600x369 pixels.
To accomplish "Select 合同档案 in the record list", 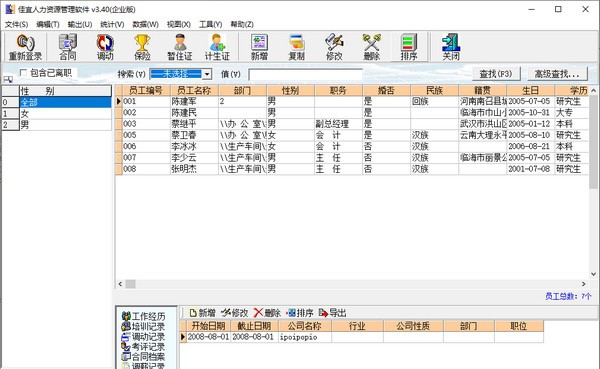I will tap(143, 357).
